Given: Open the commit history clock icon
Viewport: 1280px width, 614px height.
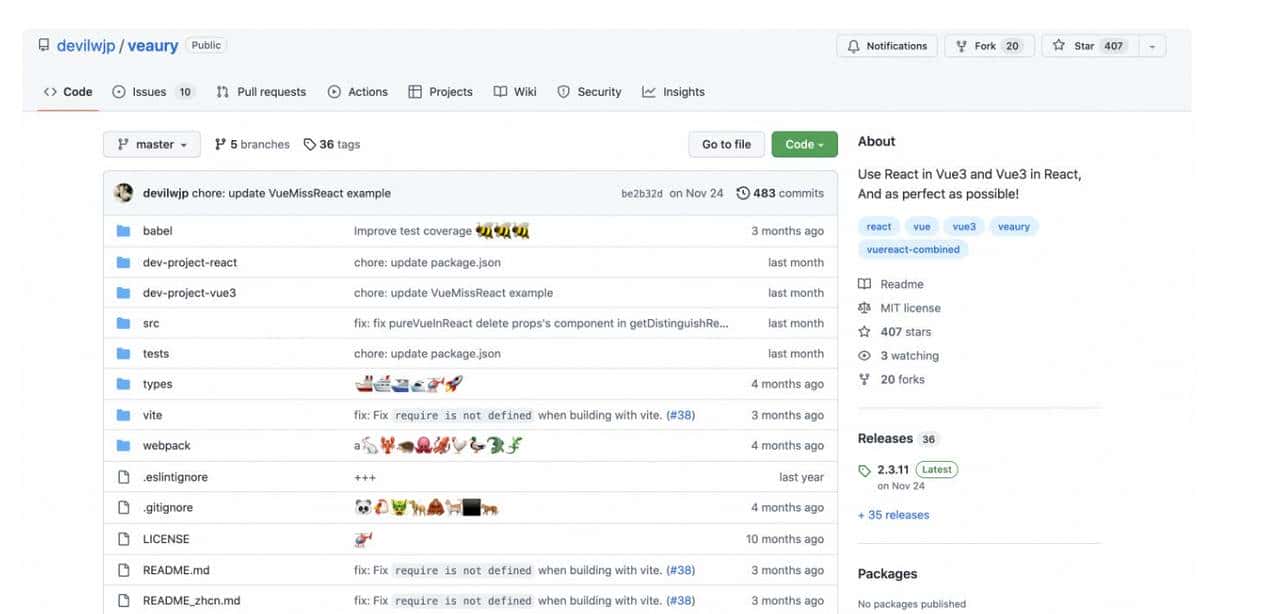Looking at the screenshot, I should point(741,193).
